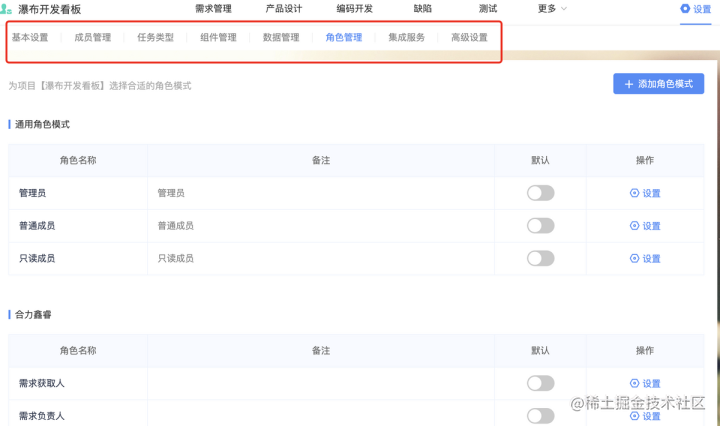Expand the 更多 dropdown

point(552,9)
